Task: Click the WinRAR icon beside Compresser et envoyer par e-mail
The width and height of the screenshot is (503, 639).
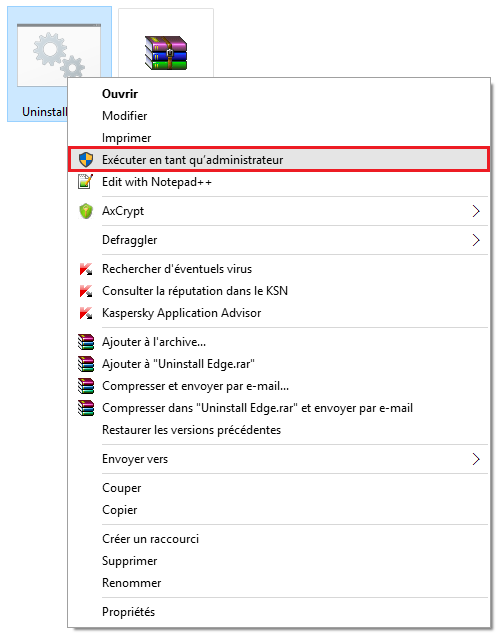Action: coord(86,386)
